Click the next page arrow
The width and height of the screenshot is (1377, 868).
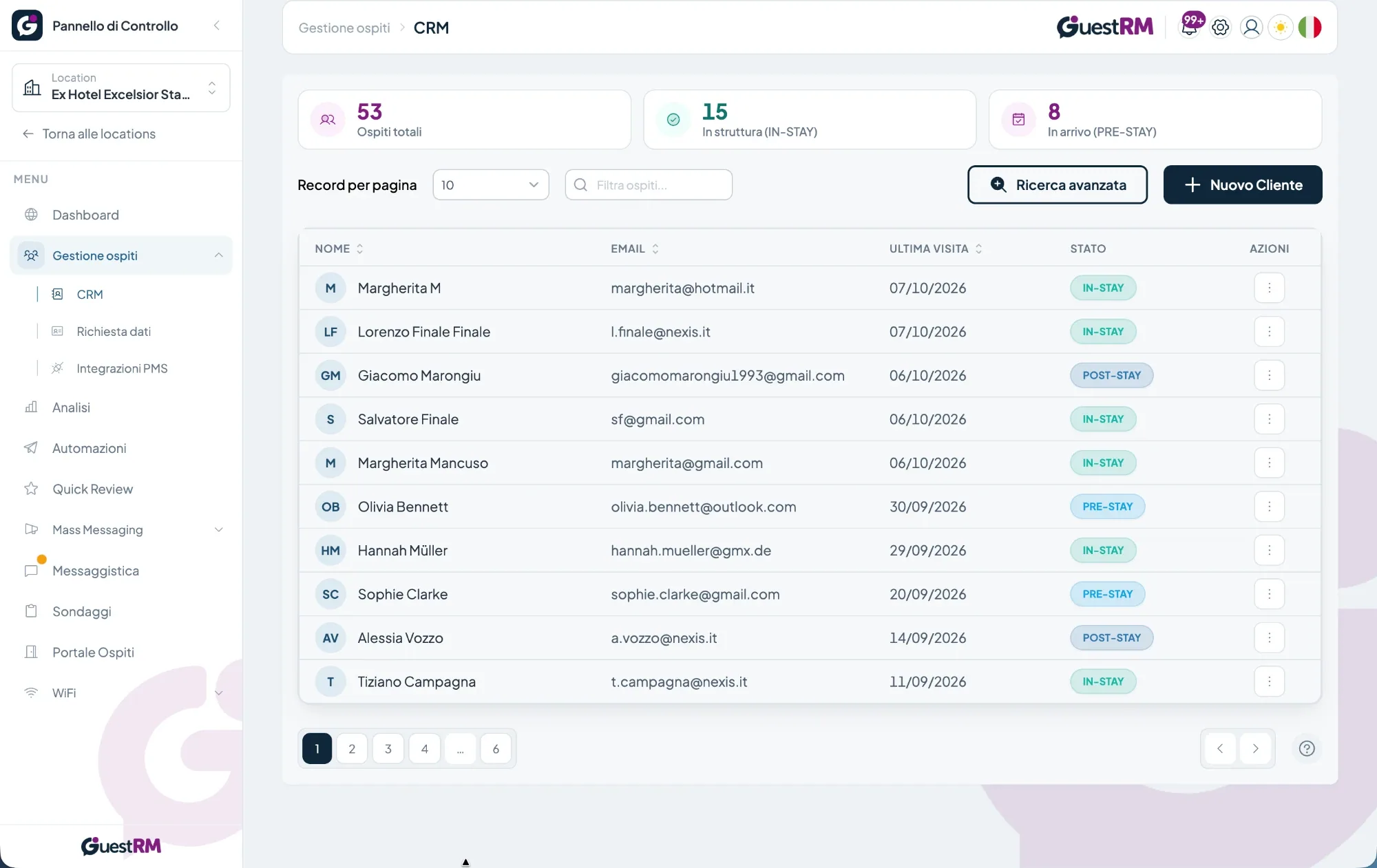[1255, 749]
